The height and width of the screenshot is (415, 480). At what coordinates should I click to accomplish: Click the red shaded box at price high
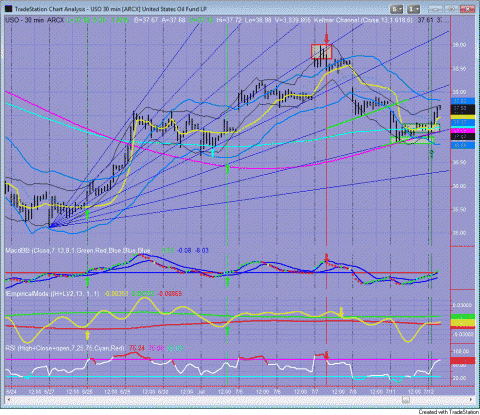pyautogui.click(x=322, y=51)
